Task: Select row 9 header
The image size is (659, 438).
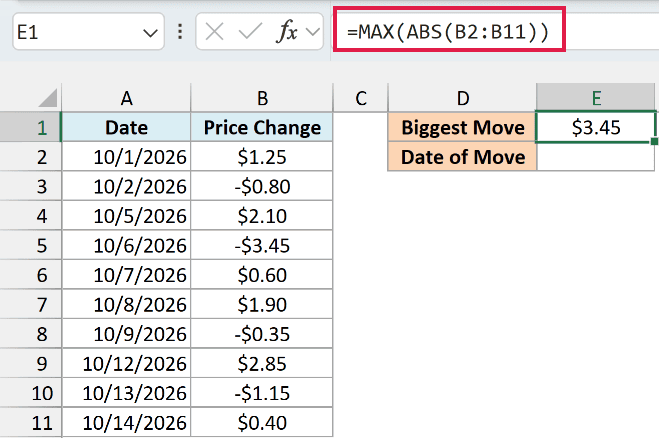Action: point(30,363)
